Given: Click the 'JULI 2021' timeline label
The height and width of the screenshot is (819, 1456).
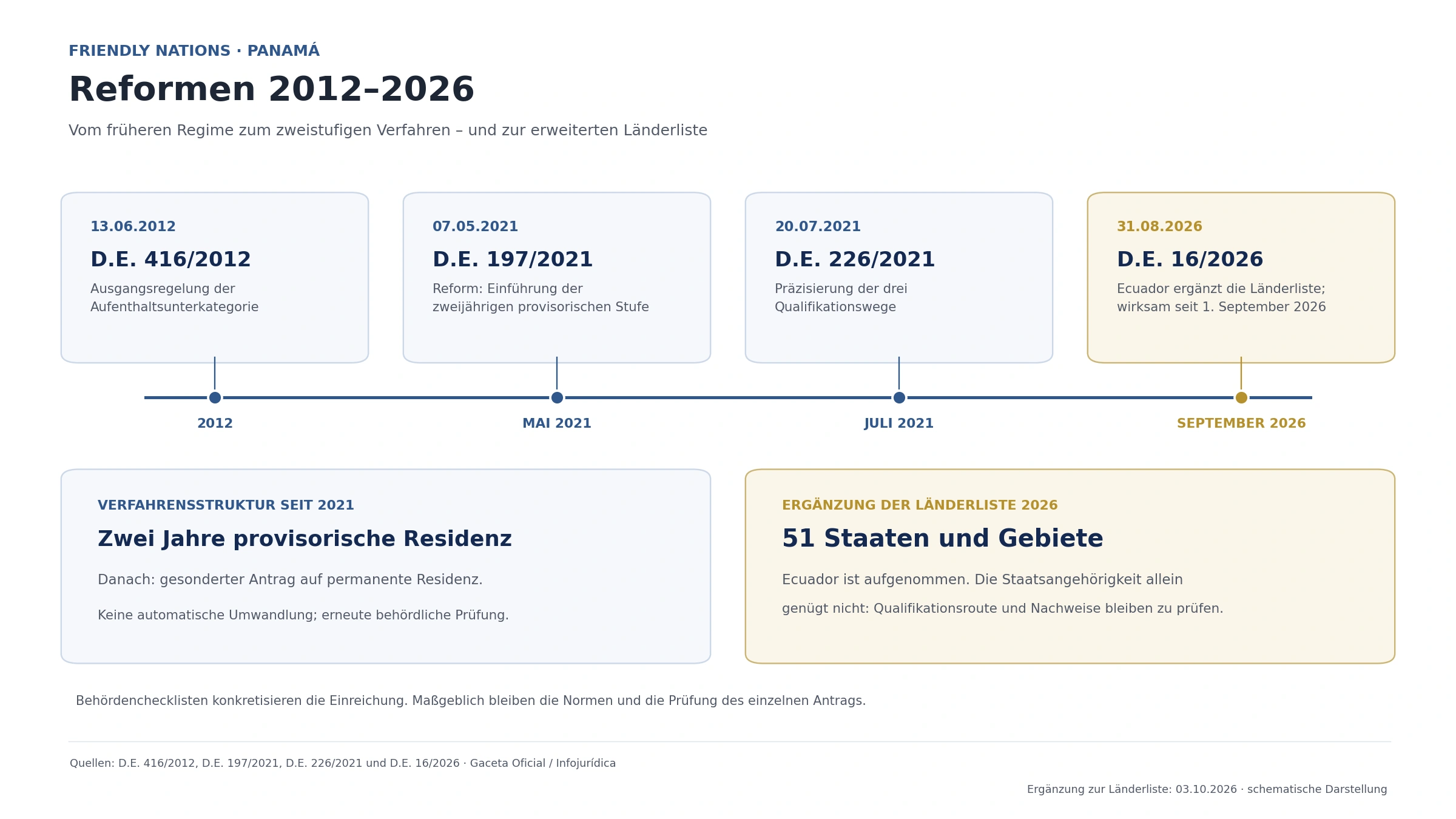Looking at the screenshot, I should [x=899, y=423].
